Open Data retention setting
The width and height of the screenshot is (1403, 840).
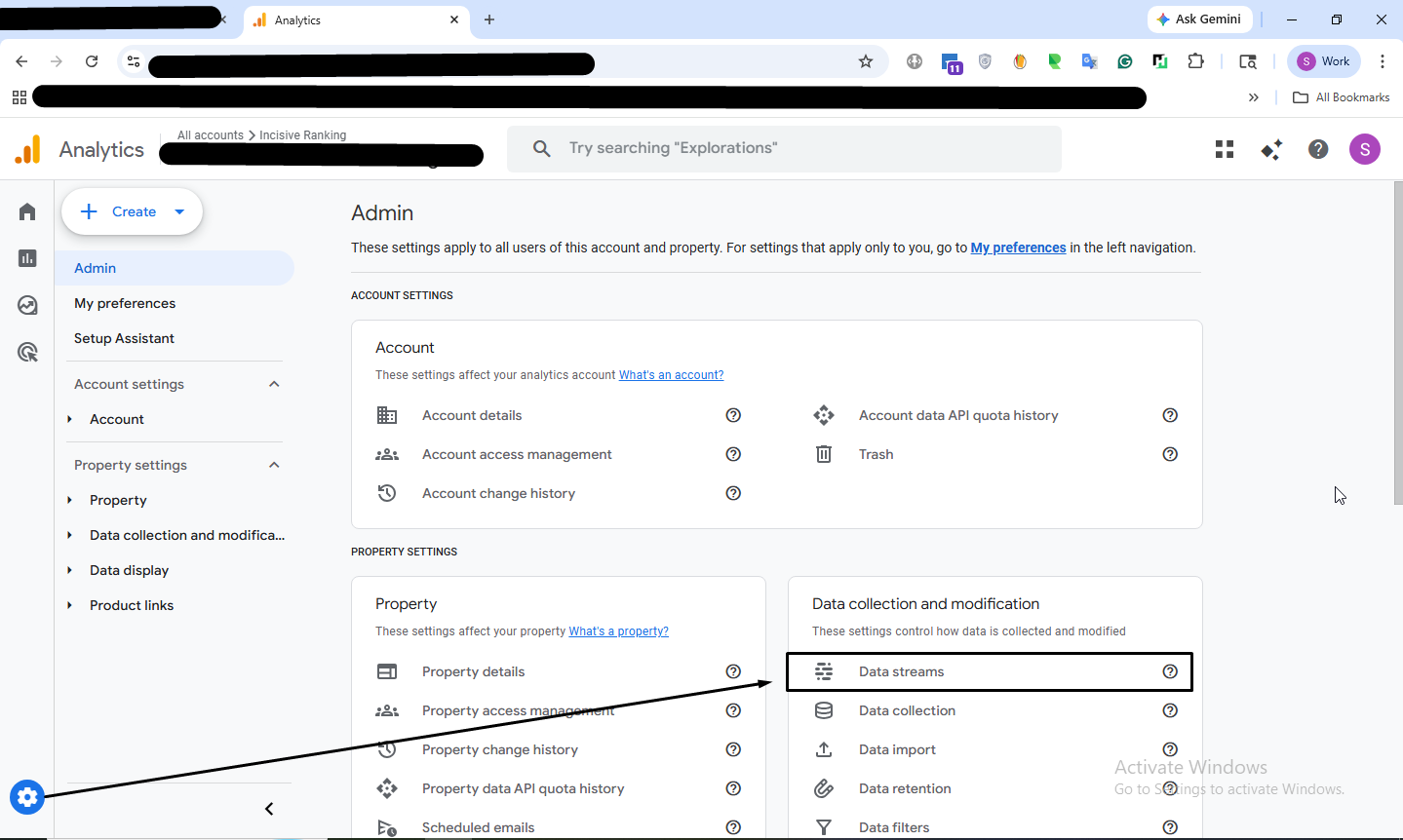point(905,788)
